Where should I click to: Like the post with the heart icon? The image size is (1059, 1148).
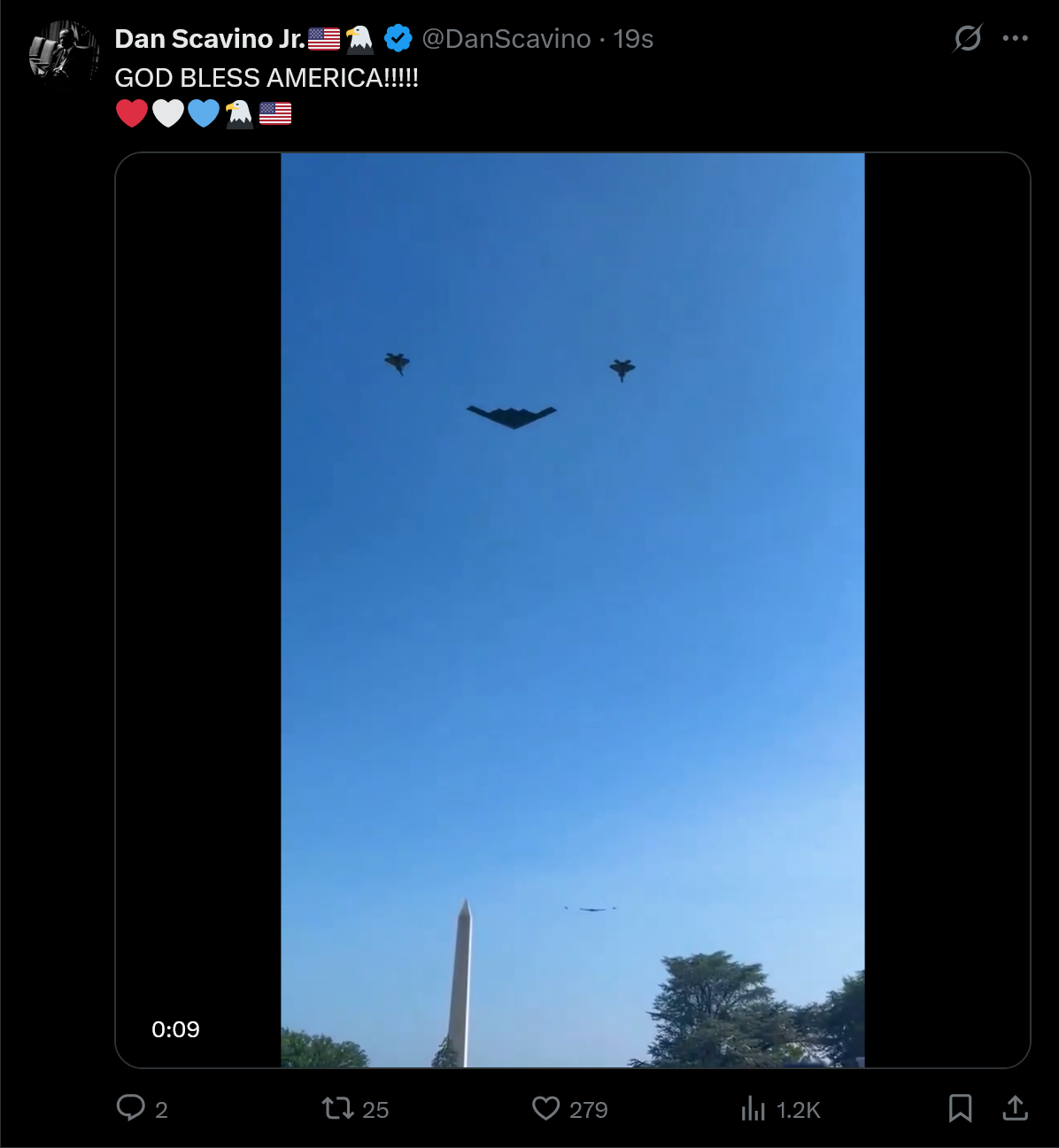(x=546, y=1108)
